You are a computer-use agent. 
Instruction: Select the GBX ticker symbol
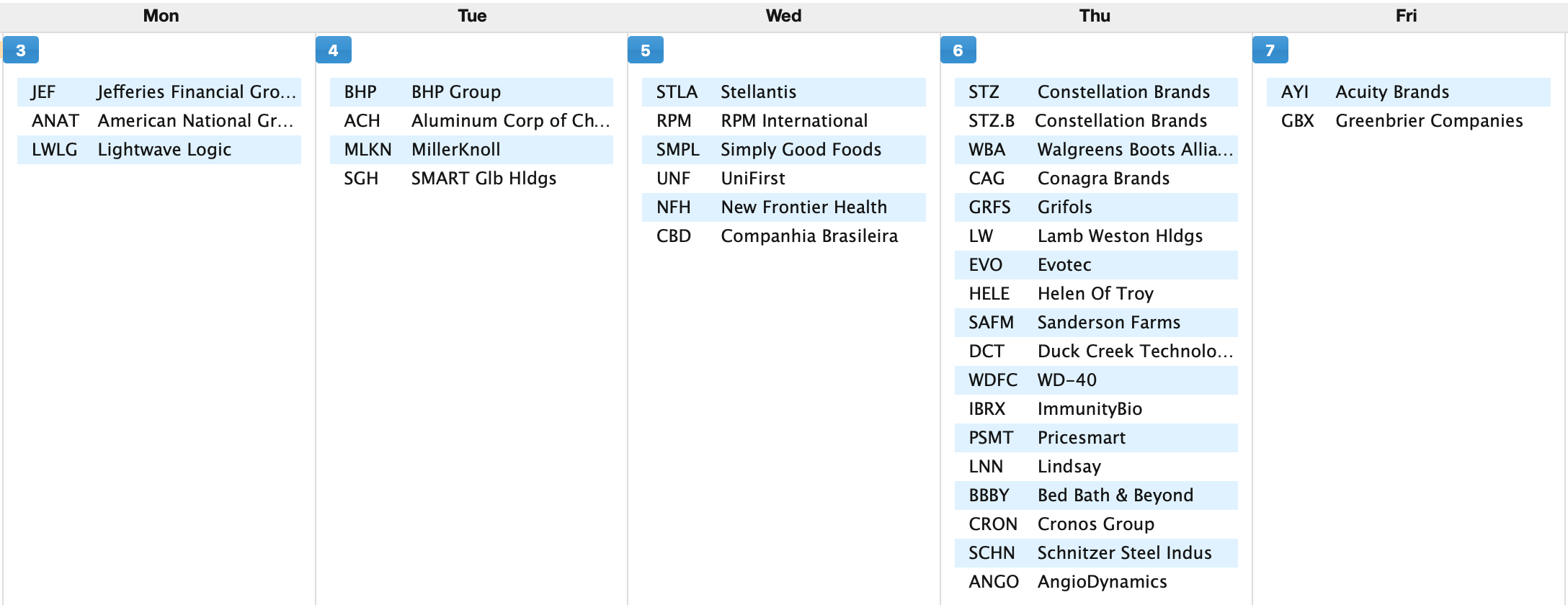point(1298,121)
